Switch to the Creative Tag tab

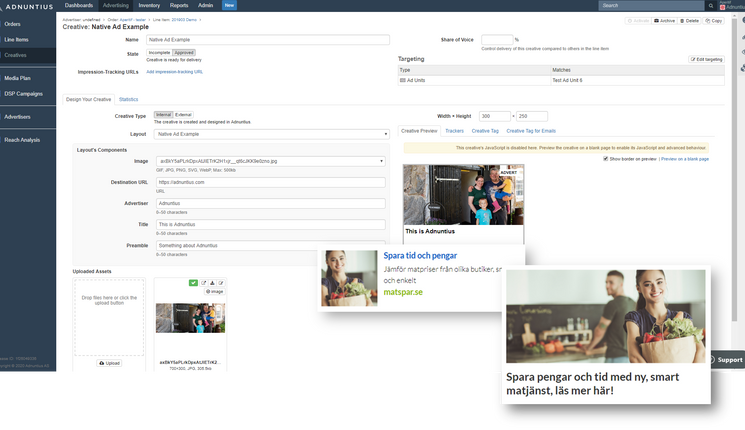485,131
